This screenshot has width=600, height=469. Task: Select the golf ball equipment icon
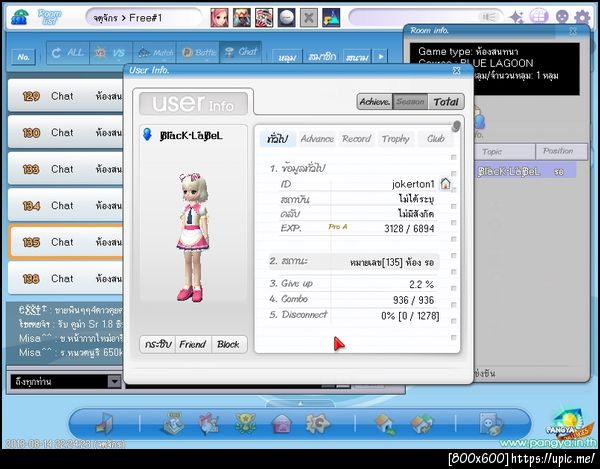click(287, 18)
